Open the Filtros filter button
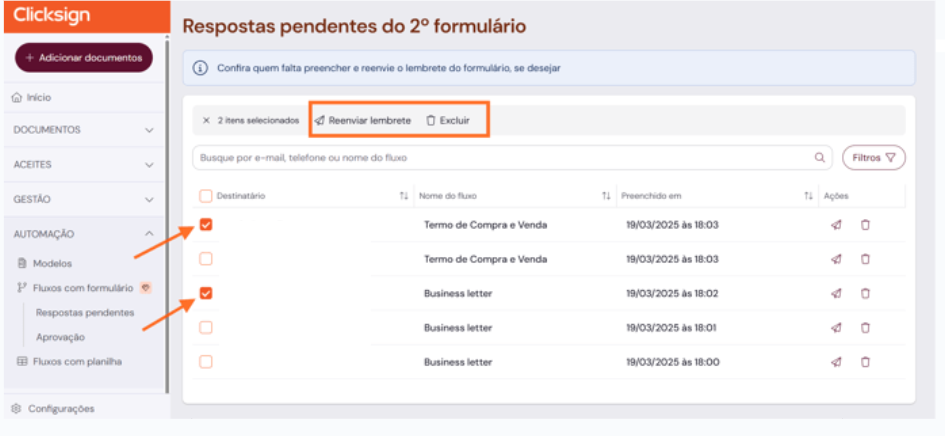Viewport: 945px width, 436px height. [873, 157]
